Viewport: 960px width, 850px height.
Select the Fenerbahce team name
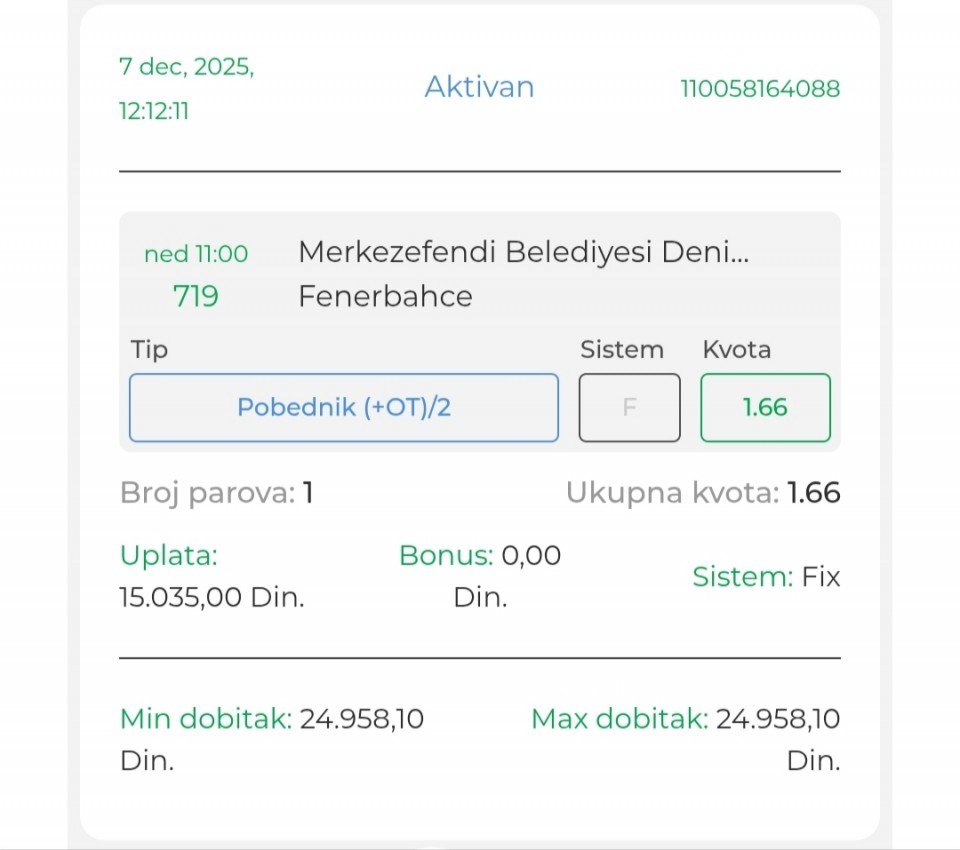(x=385, y=296)
